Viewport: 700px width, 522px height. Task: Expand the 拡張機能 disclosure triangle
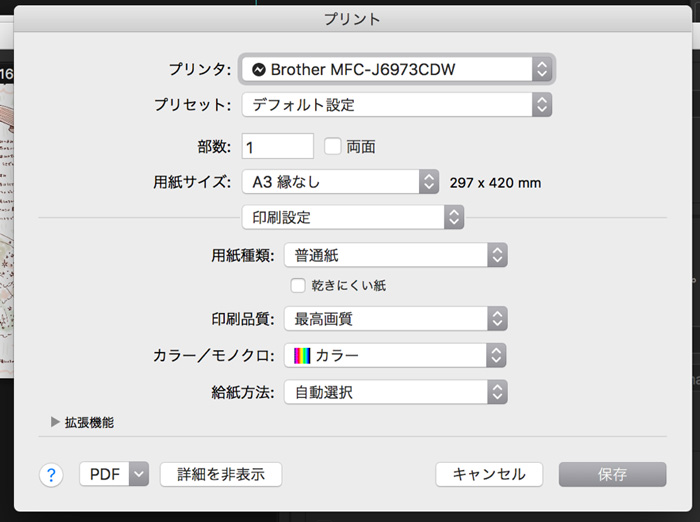pos(55,422)
